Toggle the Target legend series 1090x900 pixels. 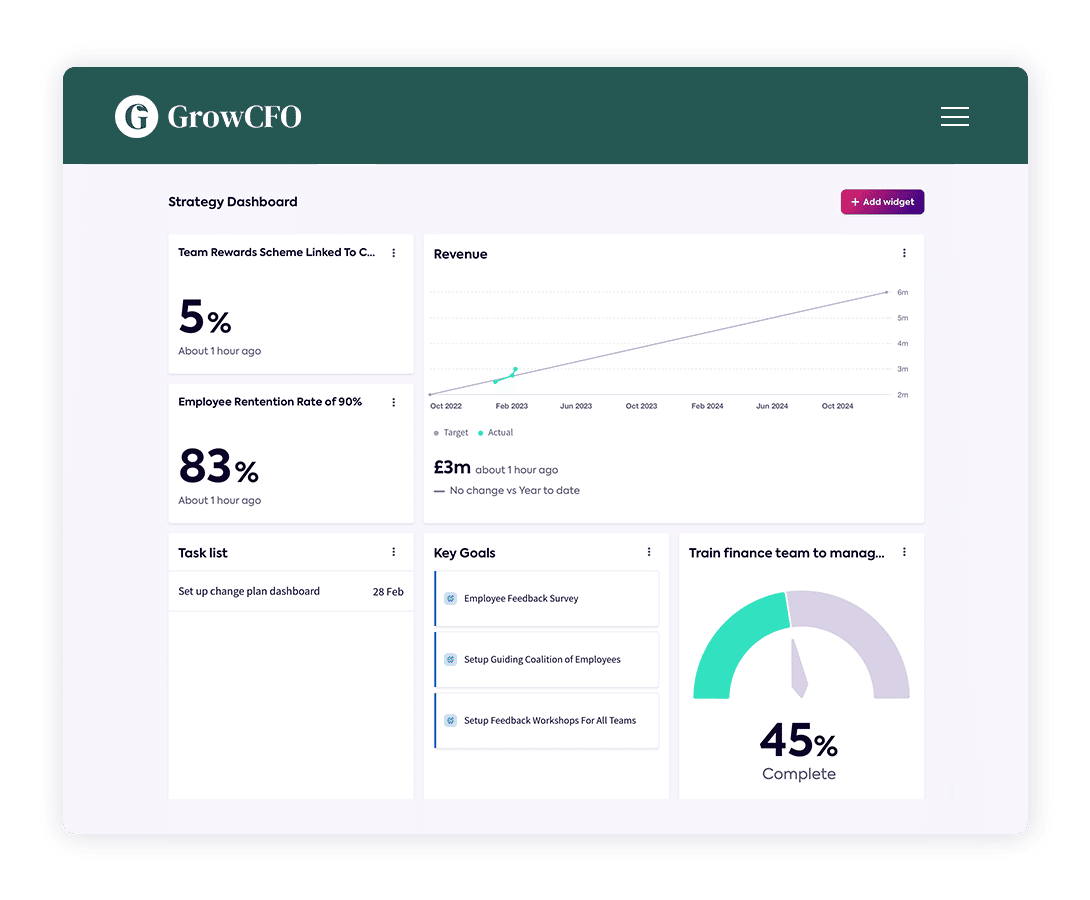click(x=450, y=432)
